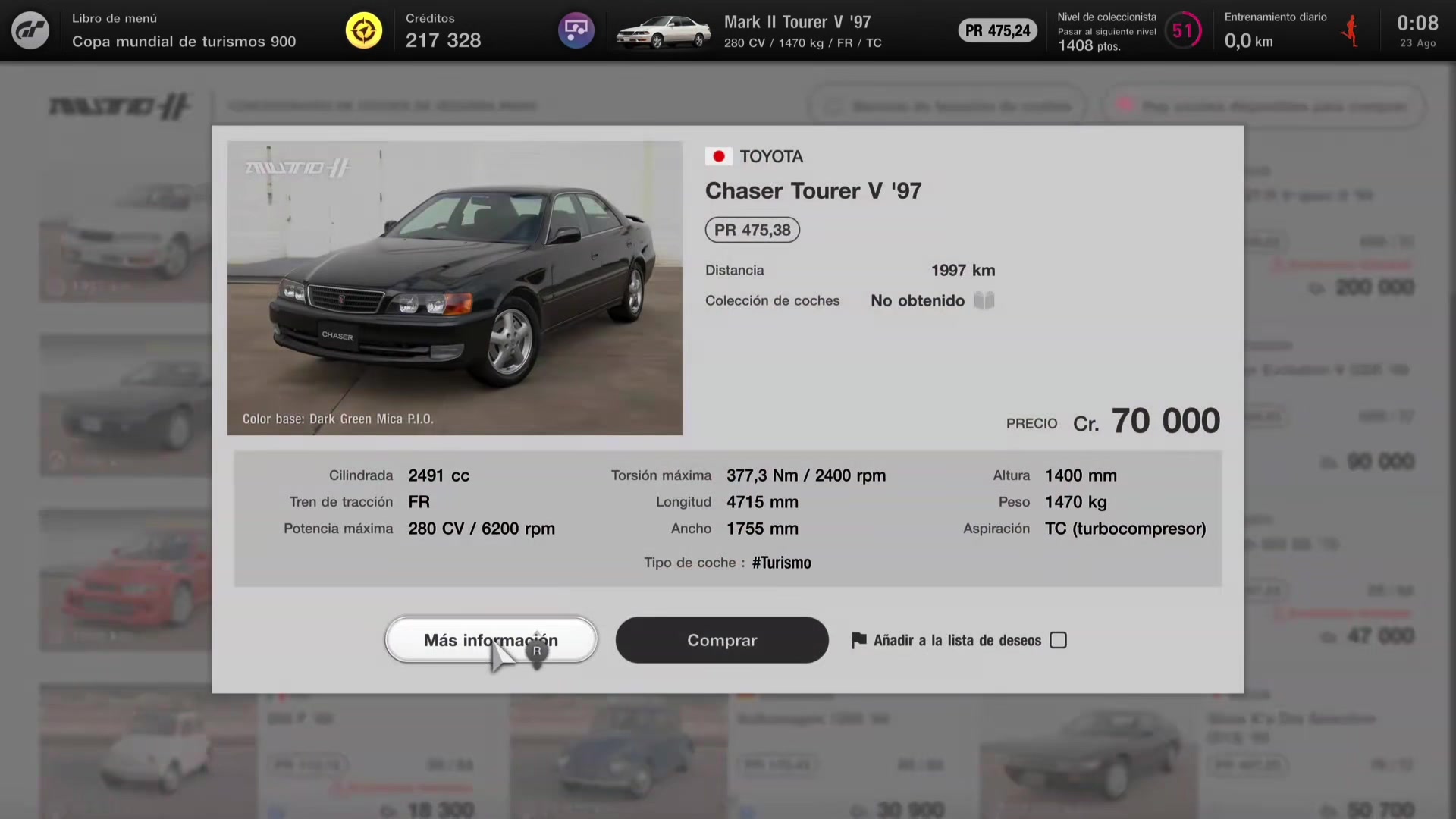Click the car collection book icon
Screen dimensions: 1456x819
tap(984, 300)
